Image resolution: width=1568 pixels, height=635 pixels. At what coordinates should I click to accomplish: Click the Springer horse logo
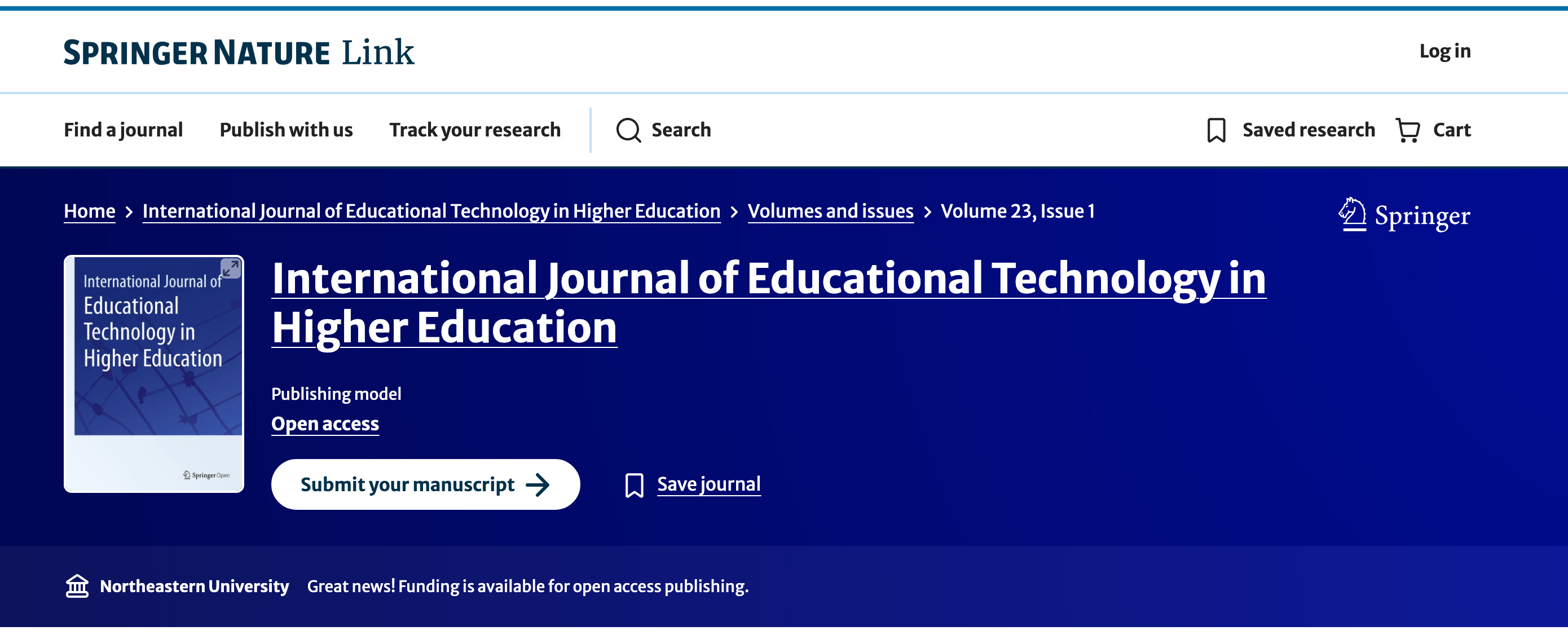1352,214
